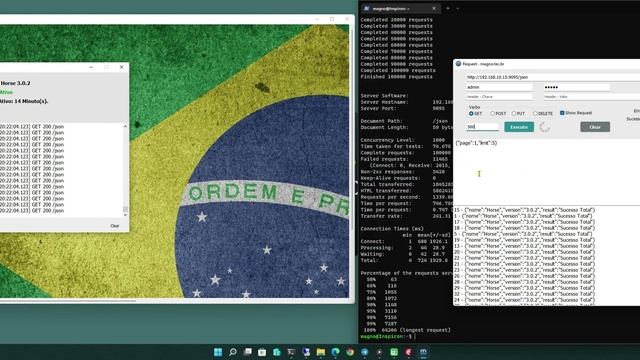
Task: Focus the URL field with 192.168 address
Action: tap(553, 77)
